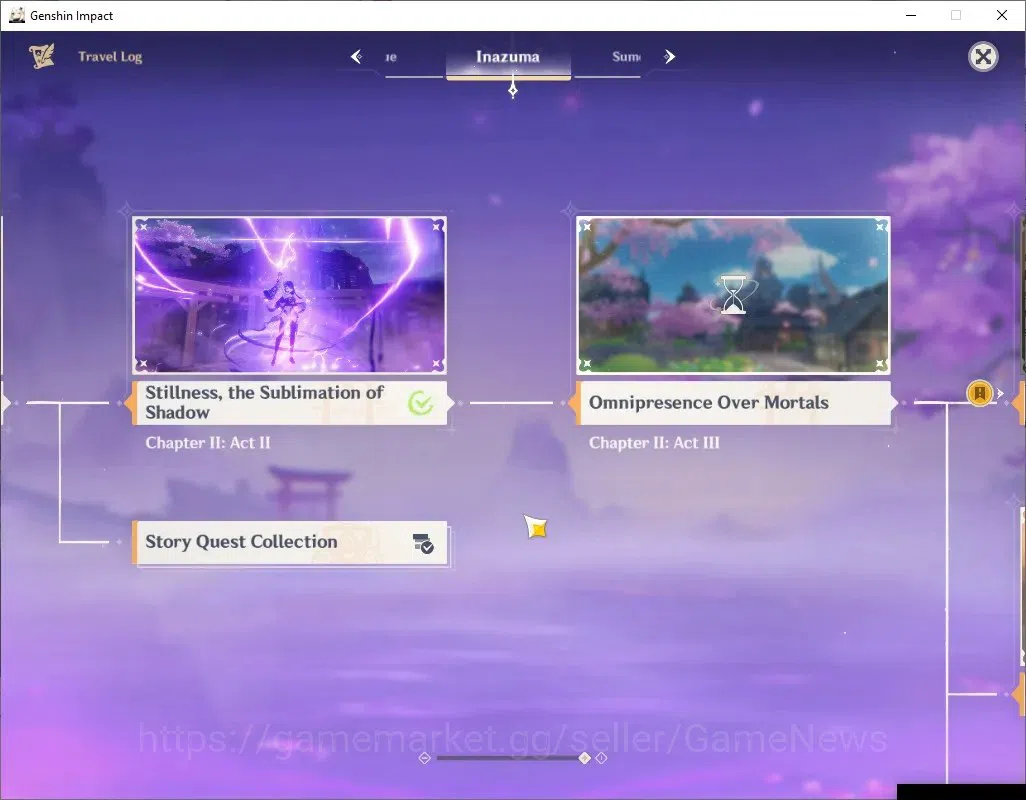The height and width of the screenshot is (800, 1026).
Task: Click the hourglass icon on the quest image
Action: pyautogui.click(x=734, y=295)
